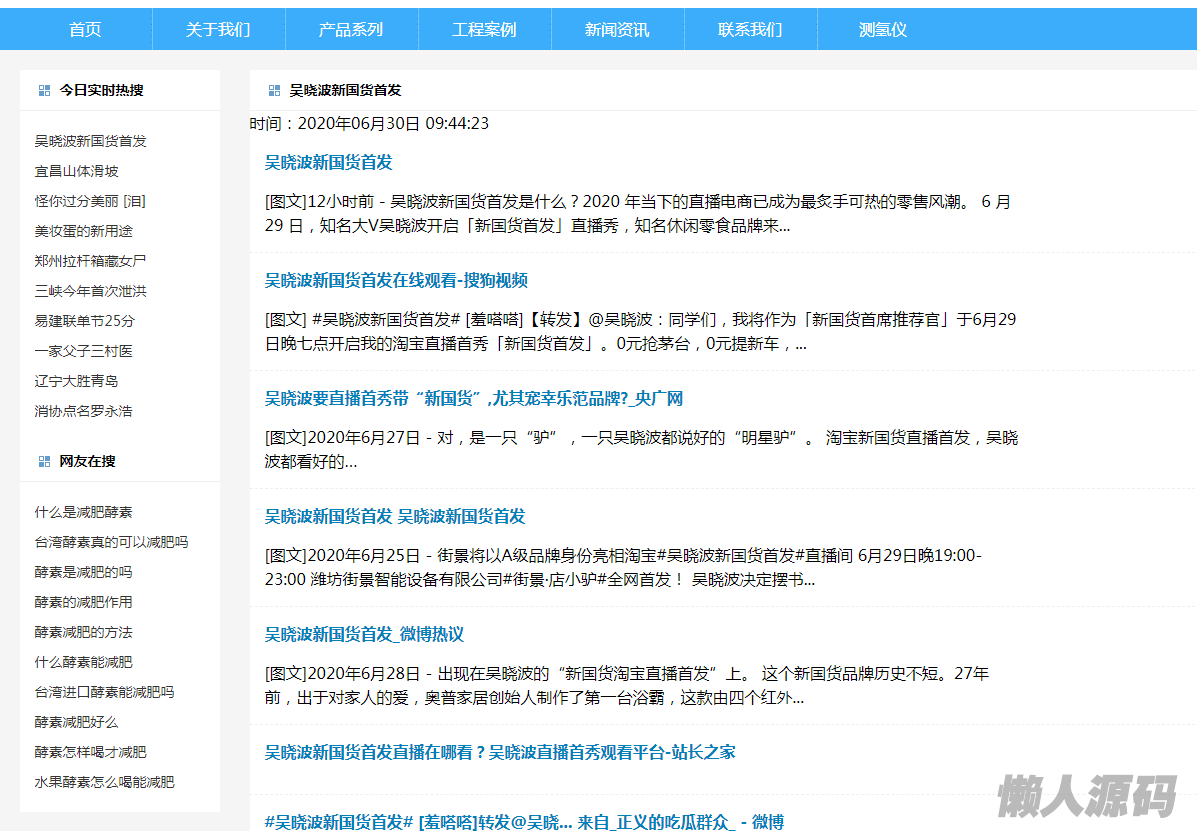The height and width of the screenshot is (831, 1197).
Task: Open 工程案例 in the navigation bar
Action: pyautogui.click(x=484, y=29)
